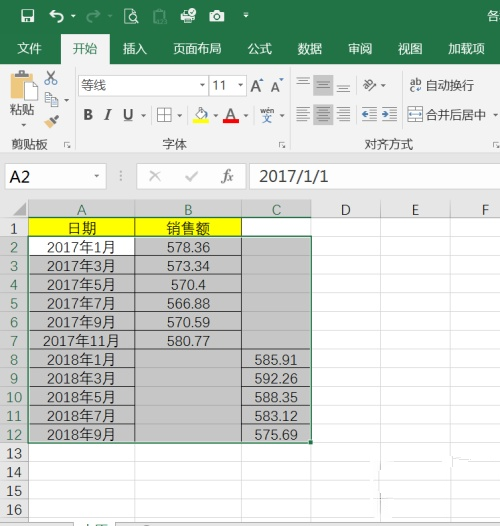Expand Customize Quick Access Toolbar arrow
Image resolution: width=500 pixels, height=526 pixels.
click(246, 15)
